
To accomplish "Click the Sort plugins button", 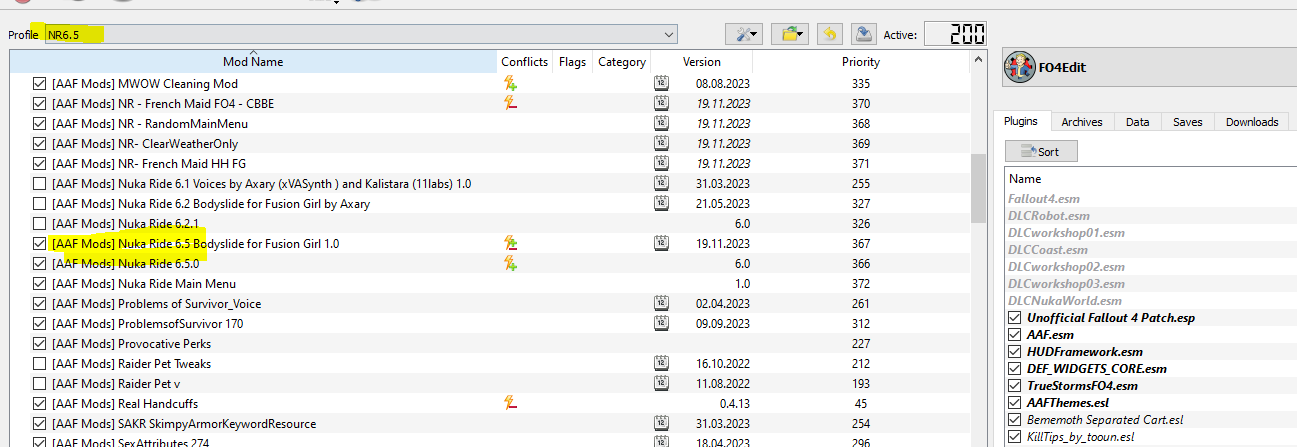I will pyautogui.click(x=1042, y=151).
